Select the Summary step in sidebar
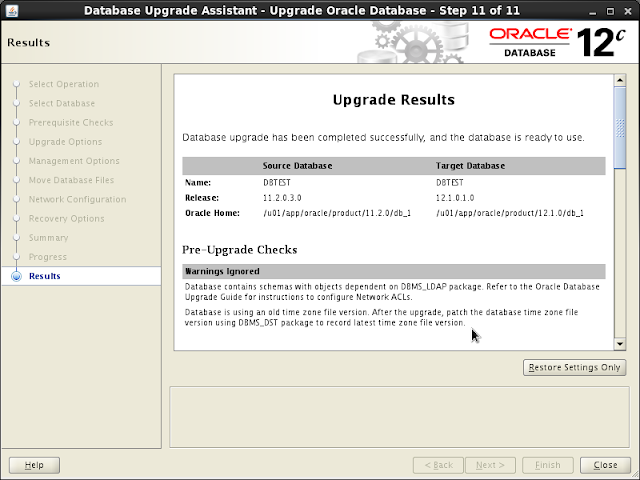640x480 pixels. (48, 238)
